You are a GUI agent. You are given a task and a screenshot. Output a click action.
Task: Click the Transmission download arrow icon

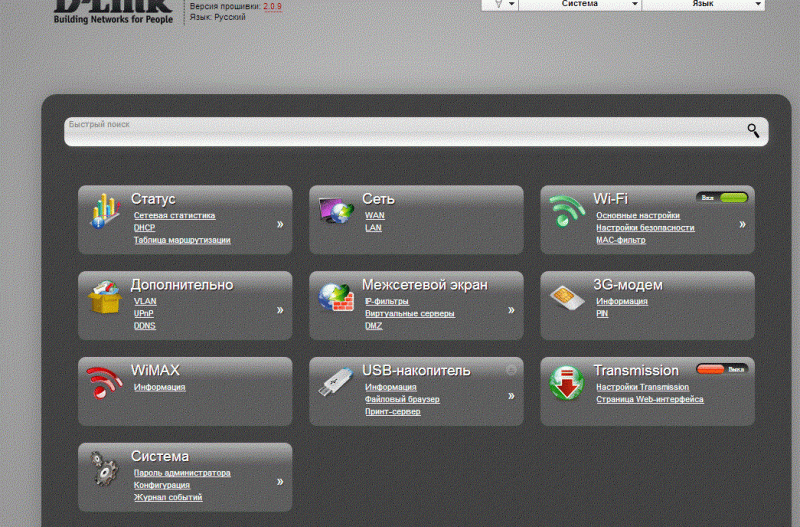567,383
